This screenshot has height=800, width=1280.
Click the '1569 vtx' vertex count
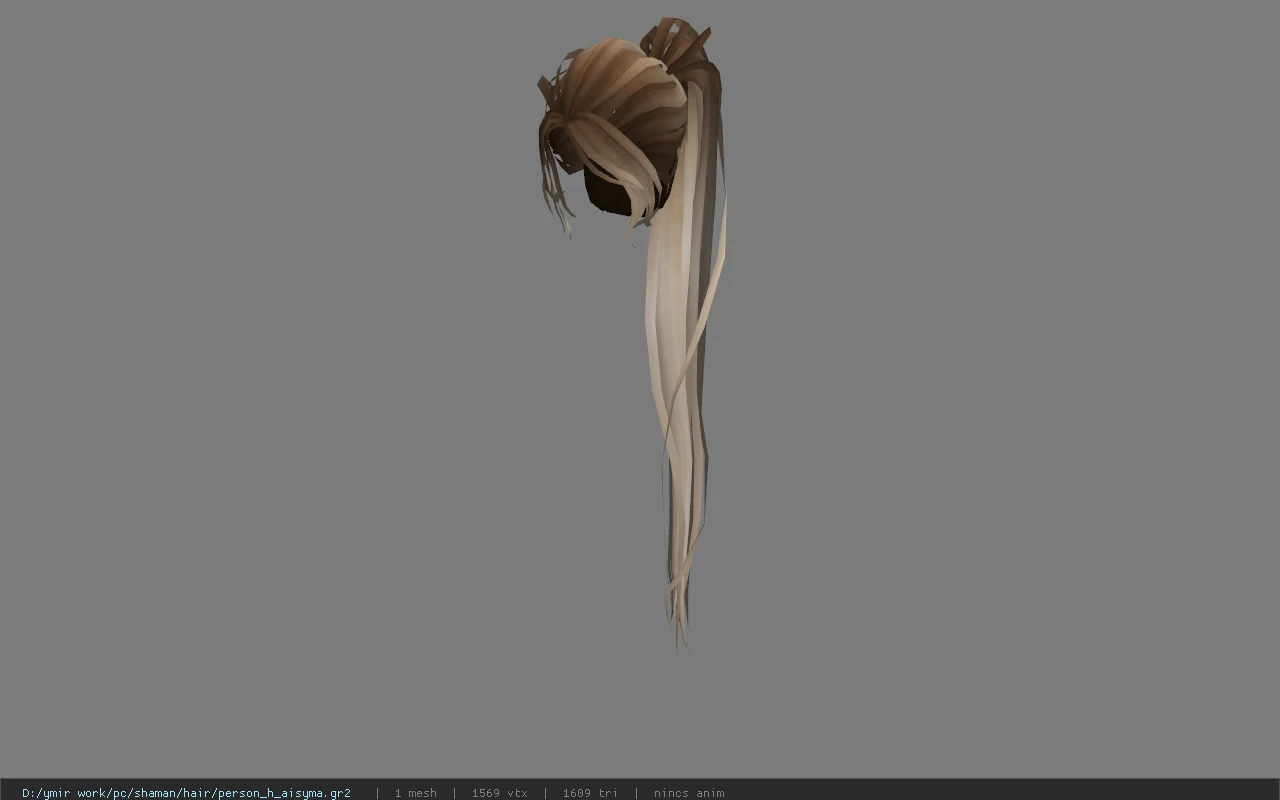499,793
